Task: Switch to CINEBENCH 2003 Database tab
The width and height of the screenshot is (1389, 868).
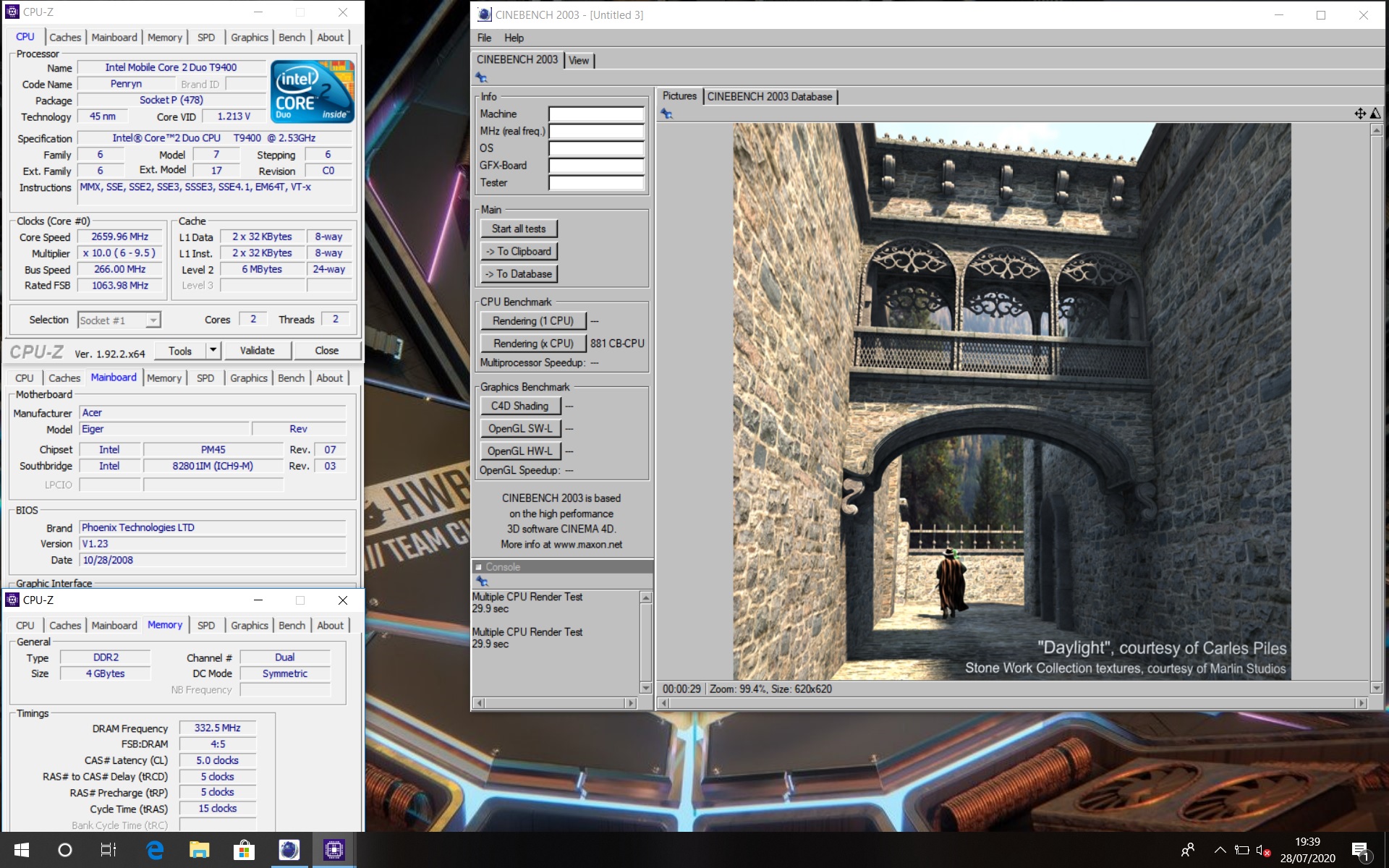Action: pos(770,96)
